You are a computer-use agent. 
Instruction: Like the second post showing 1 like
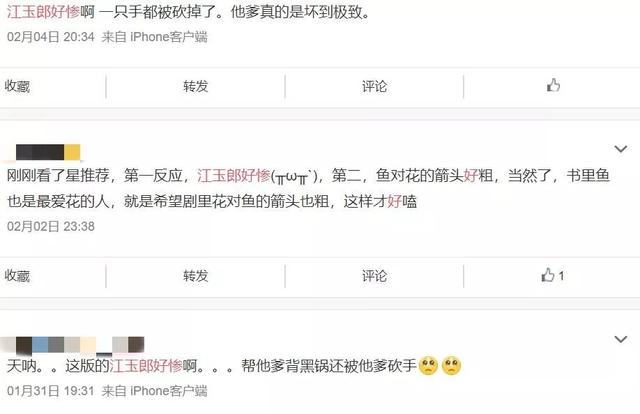553,276
